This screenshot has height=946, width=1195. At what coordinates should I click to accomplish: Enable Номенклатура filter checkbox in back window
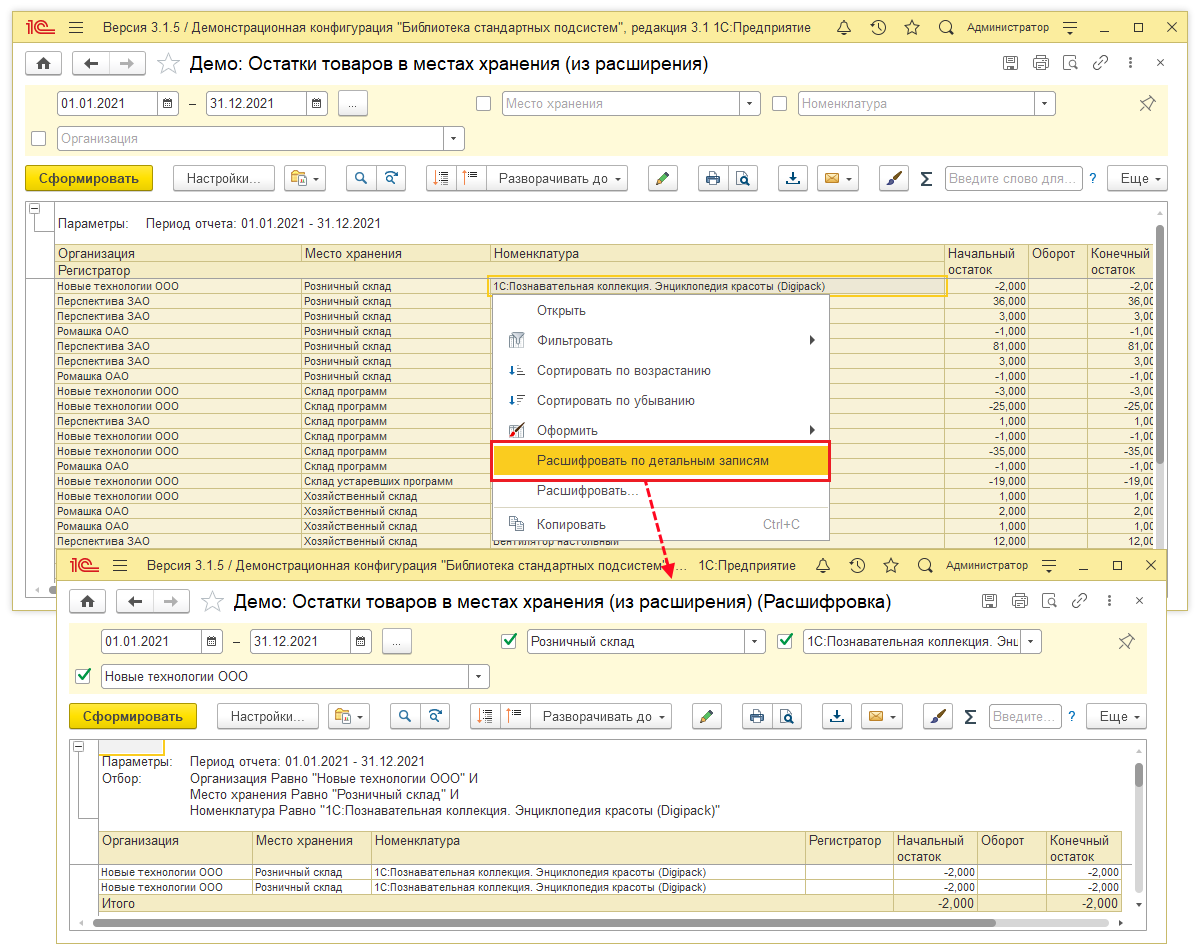(779, 104)
